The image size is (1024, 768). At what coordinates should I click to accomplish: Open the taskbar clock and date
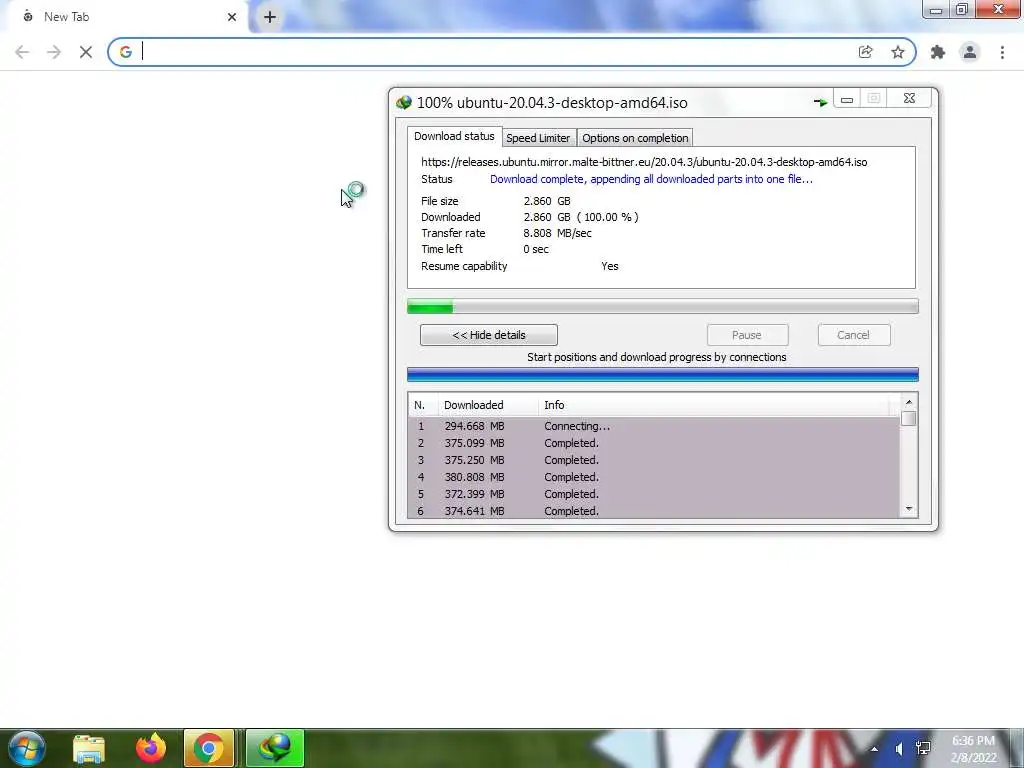point(973,749)
